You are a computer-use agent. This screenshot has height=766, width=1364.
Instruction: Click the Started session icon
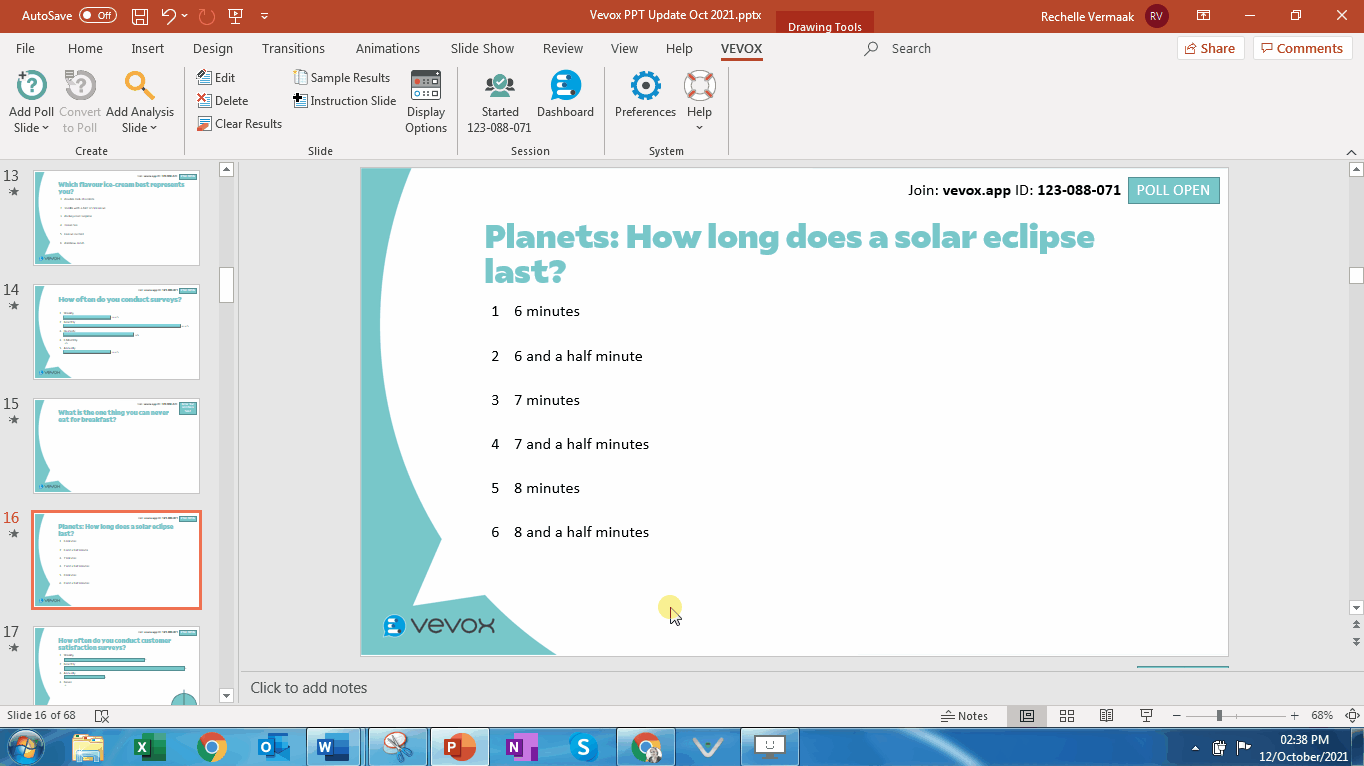pyautogui.click(x=499, y=86)
